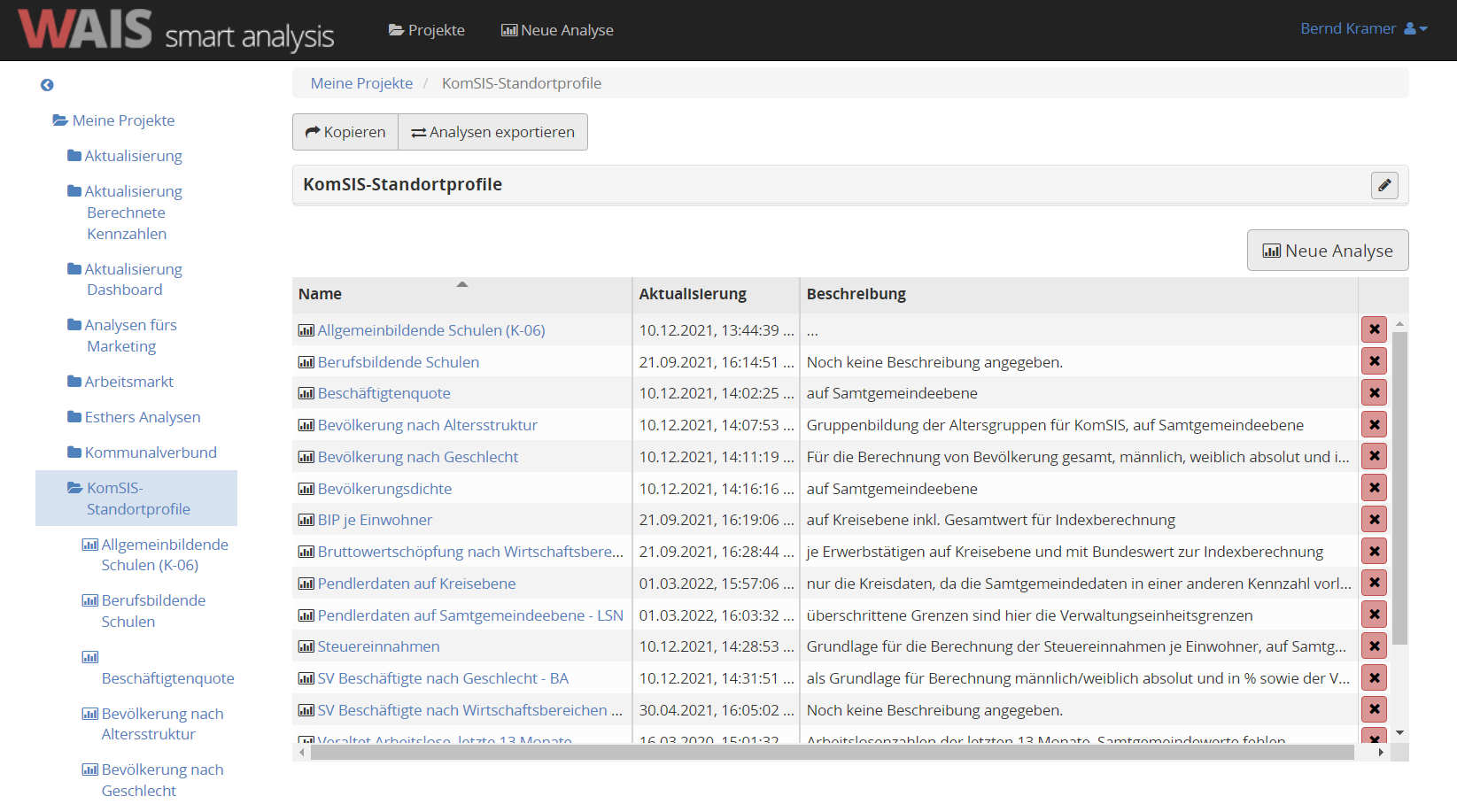Open the Aktualisierung folder in sidebar
The width and height of the screenshot is (1457, 812).
coord(125,156)
